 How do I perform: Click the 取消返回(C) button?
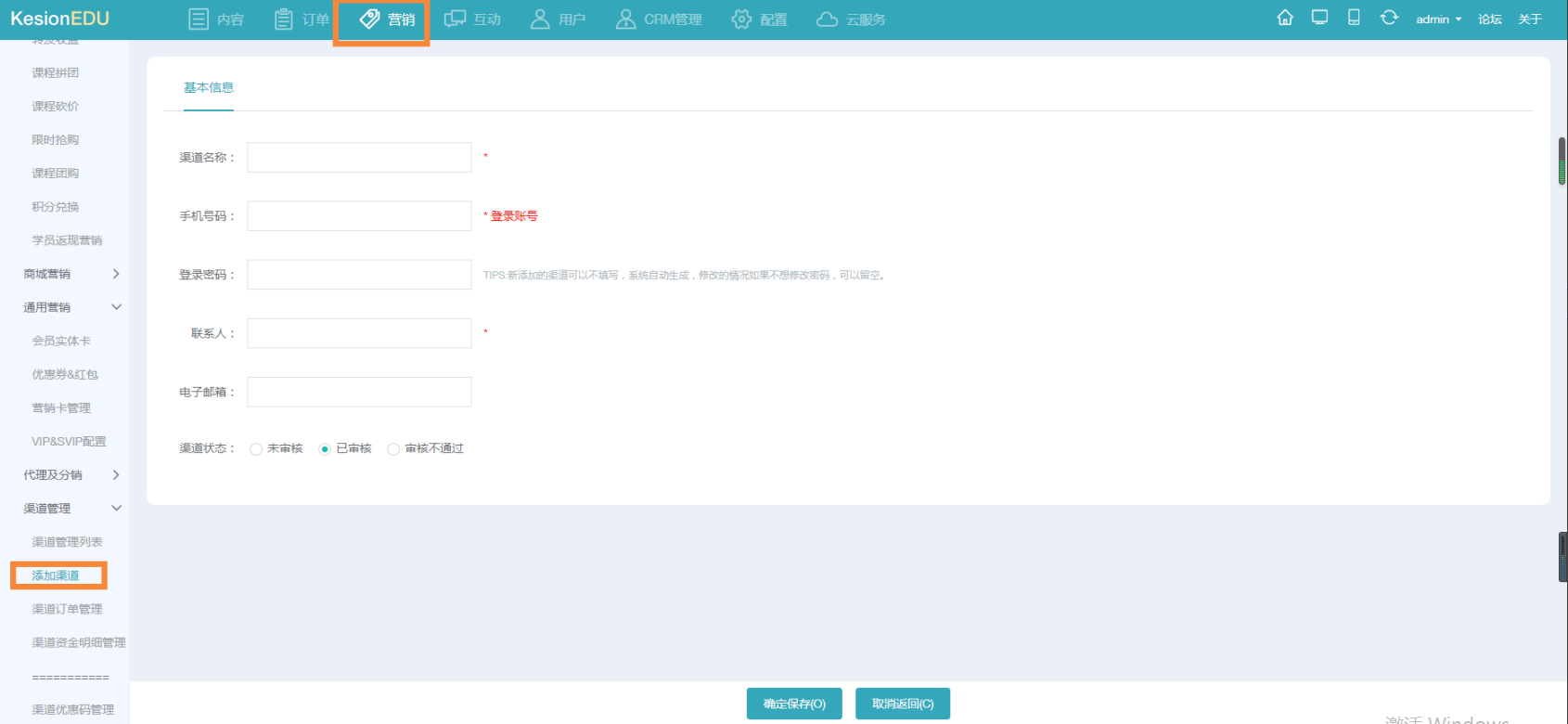point(903,704)
